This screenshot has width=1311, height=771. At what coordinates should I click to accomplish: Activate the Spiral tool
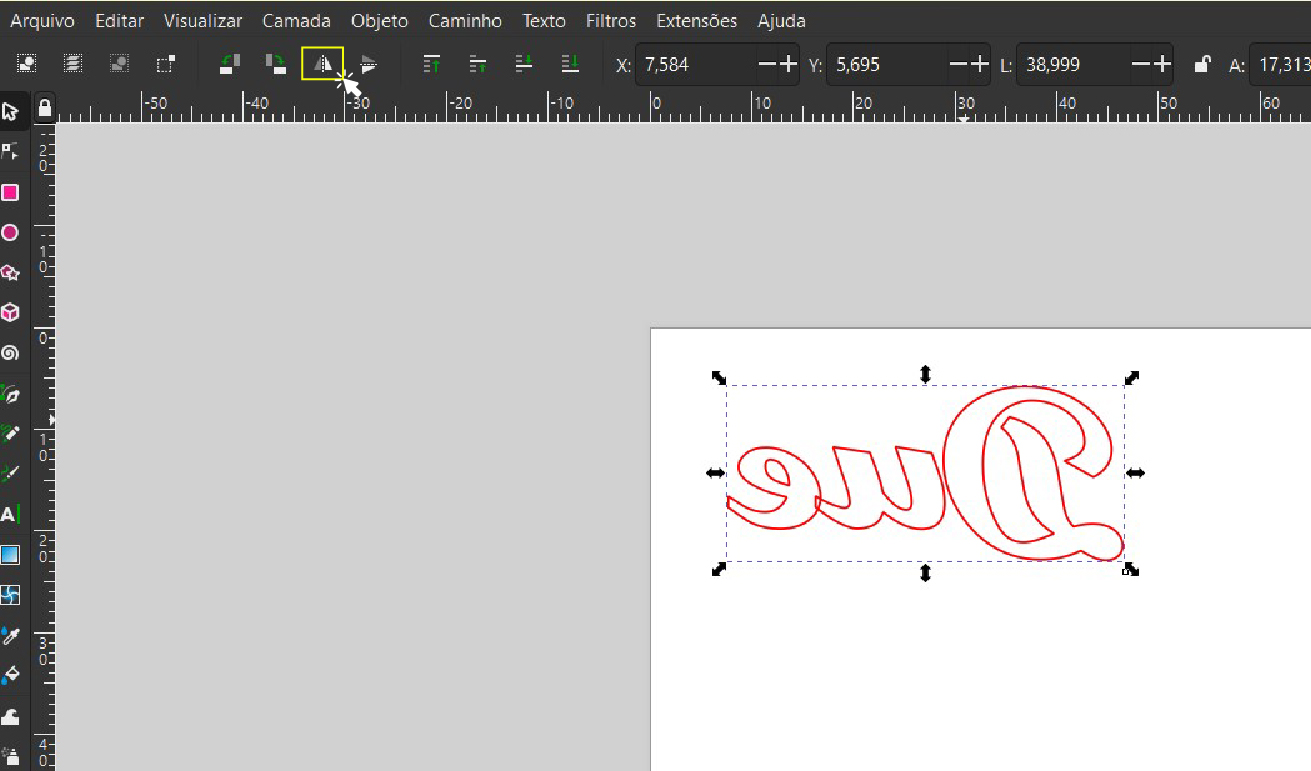tap(11, 352)
